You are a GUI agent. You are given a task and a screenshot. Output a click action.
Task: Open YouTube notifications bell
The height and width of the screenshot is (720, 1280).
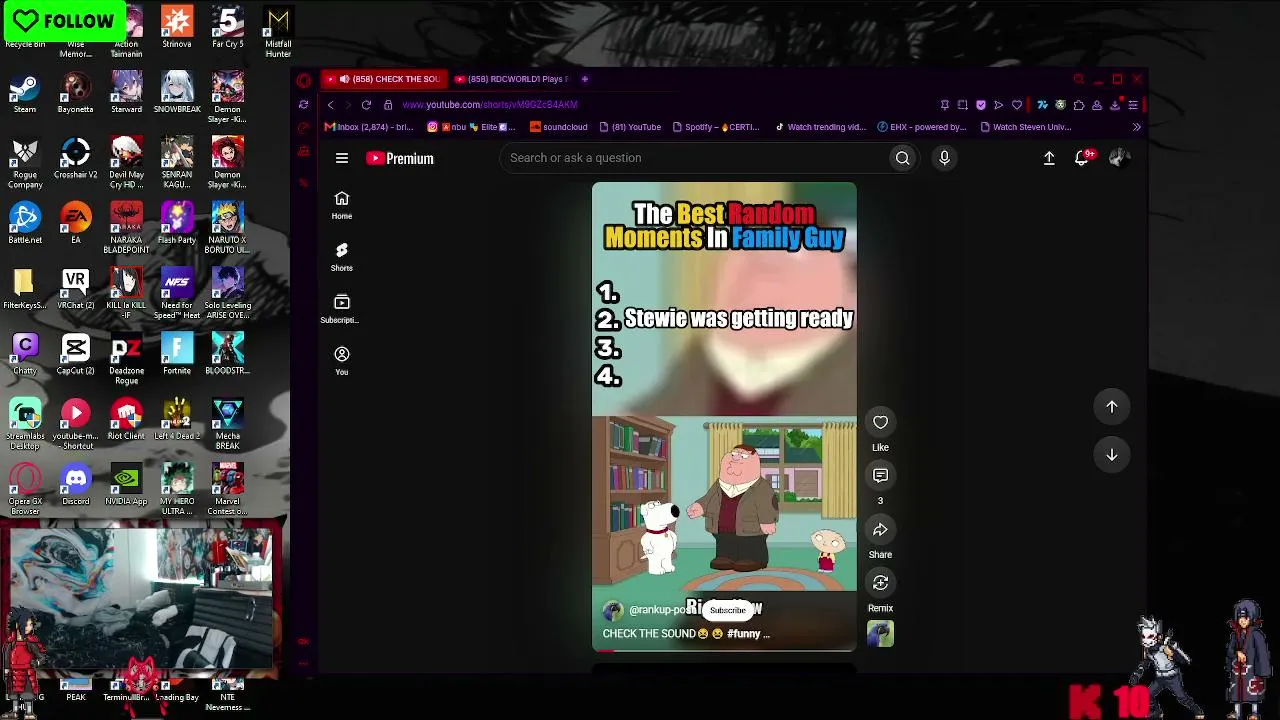coord(1081,158)
